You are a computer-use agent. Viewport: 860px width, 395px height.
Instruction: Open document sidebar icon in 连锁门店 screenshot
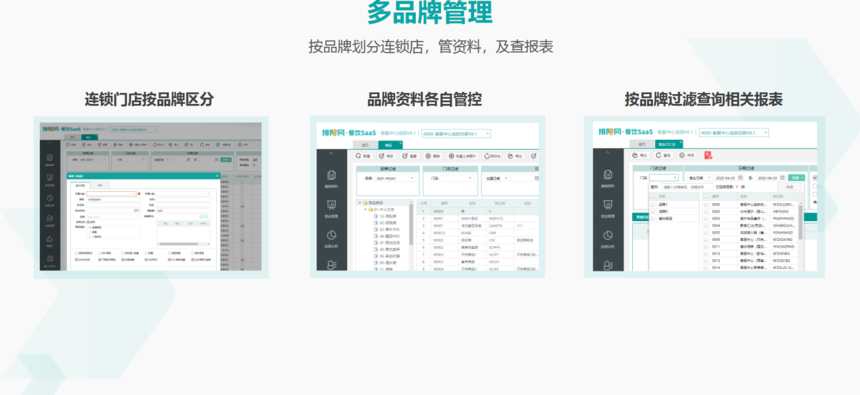pos(50,157)
